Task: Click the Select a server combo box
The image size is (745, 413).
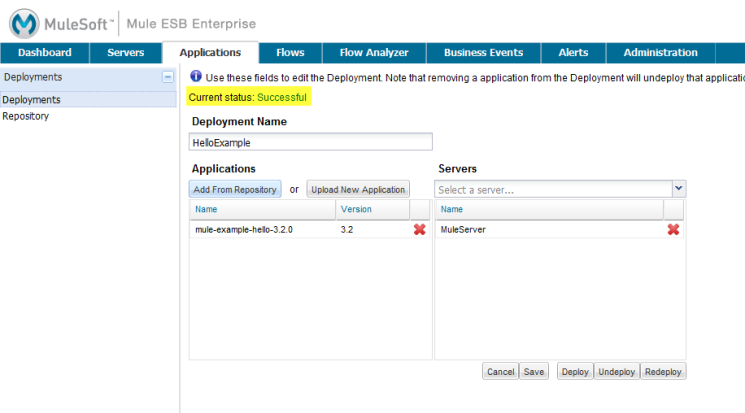Action: (553, 189)
